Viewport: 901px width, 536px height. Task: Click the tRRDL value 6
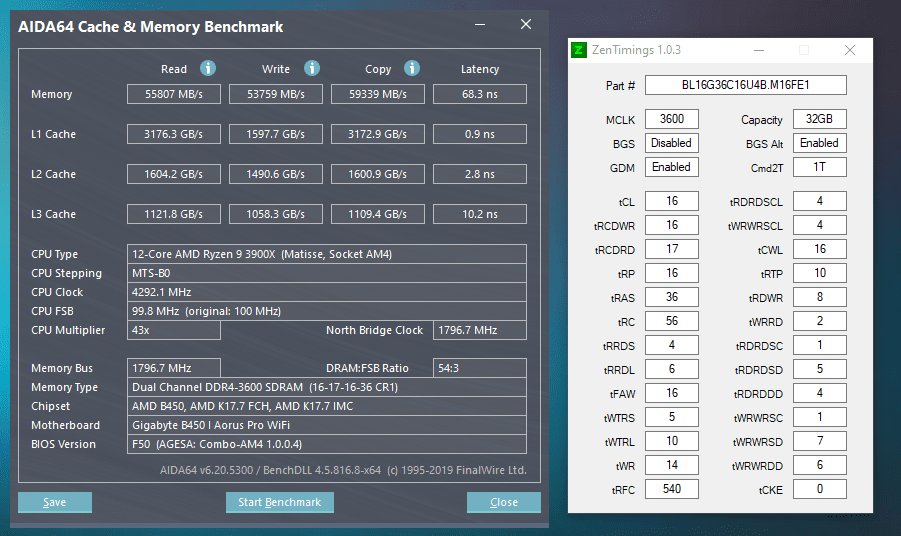click(x=672, y=369)
